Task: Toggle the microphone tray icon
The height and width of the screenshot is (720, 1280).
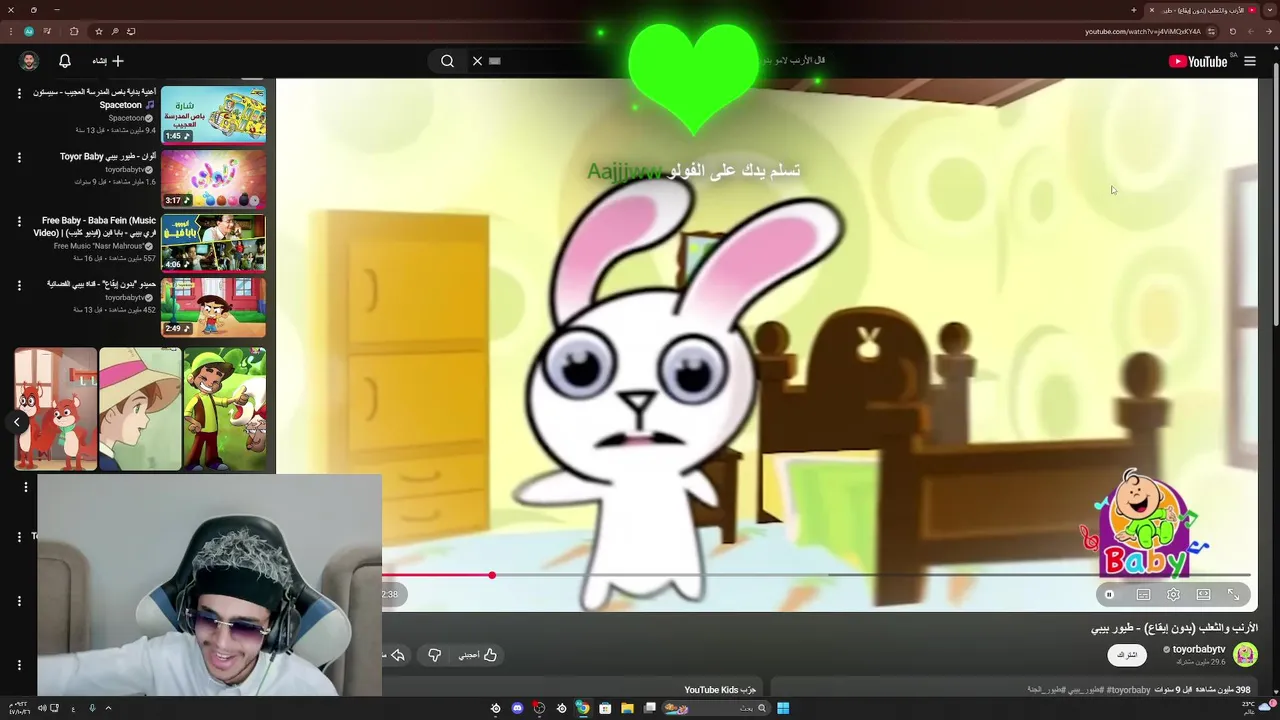Action: [92, 708]
